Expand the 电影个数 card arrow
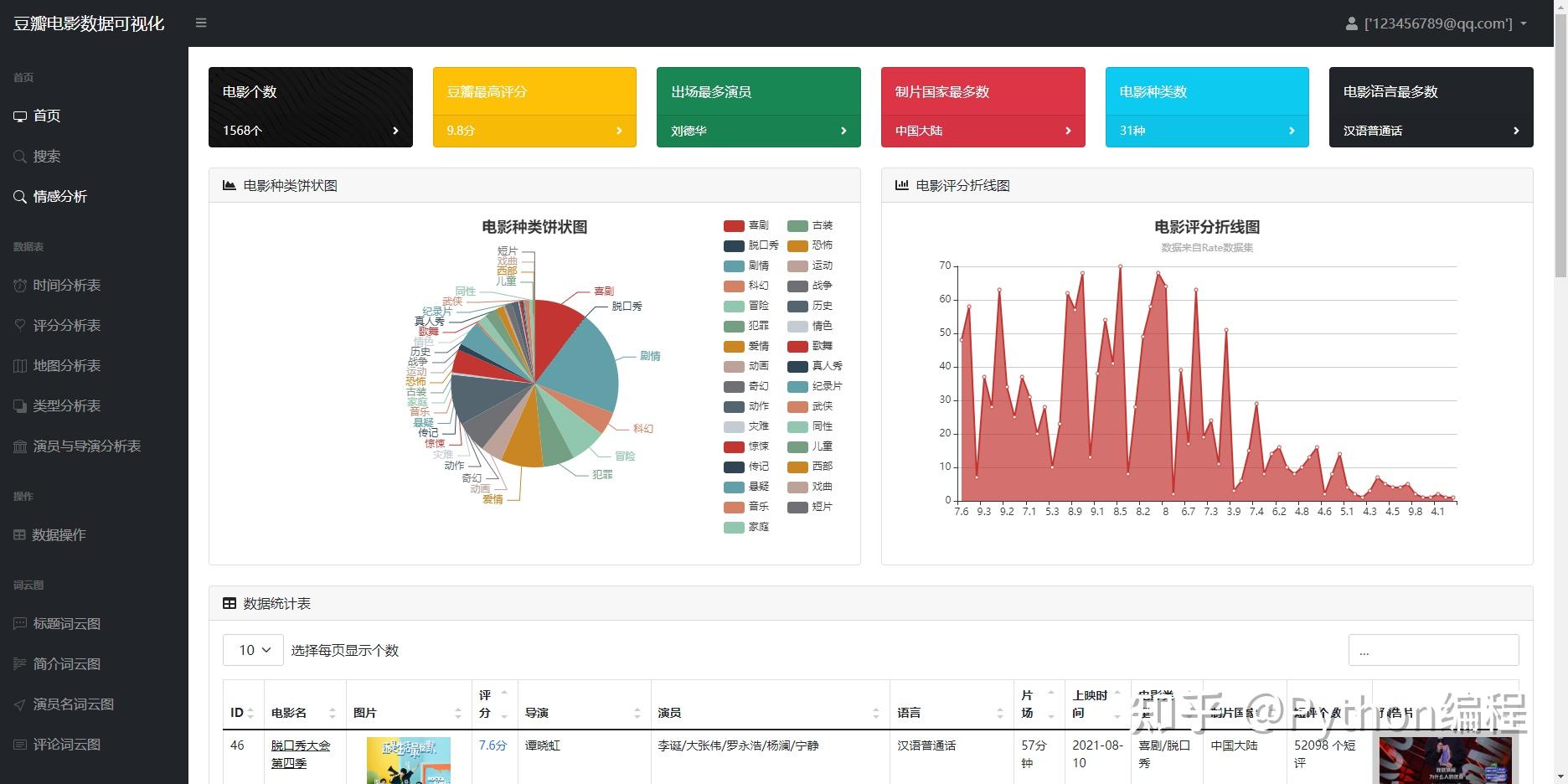This screenshot has height=784, width=1568. click(395, 131)
